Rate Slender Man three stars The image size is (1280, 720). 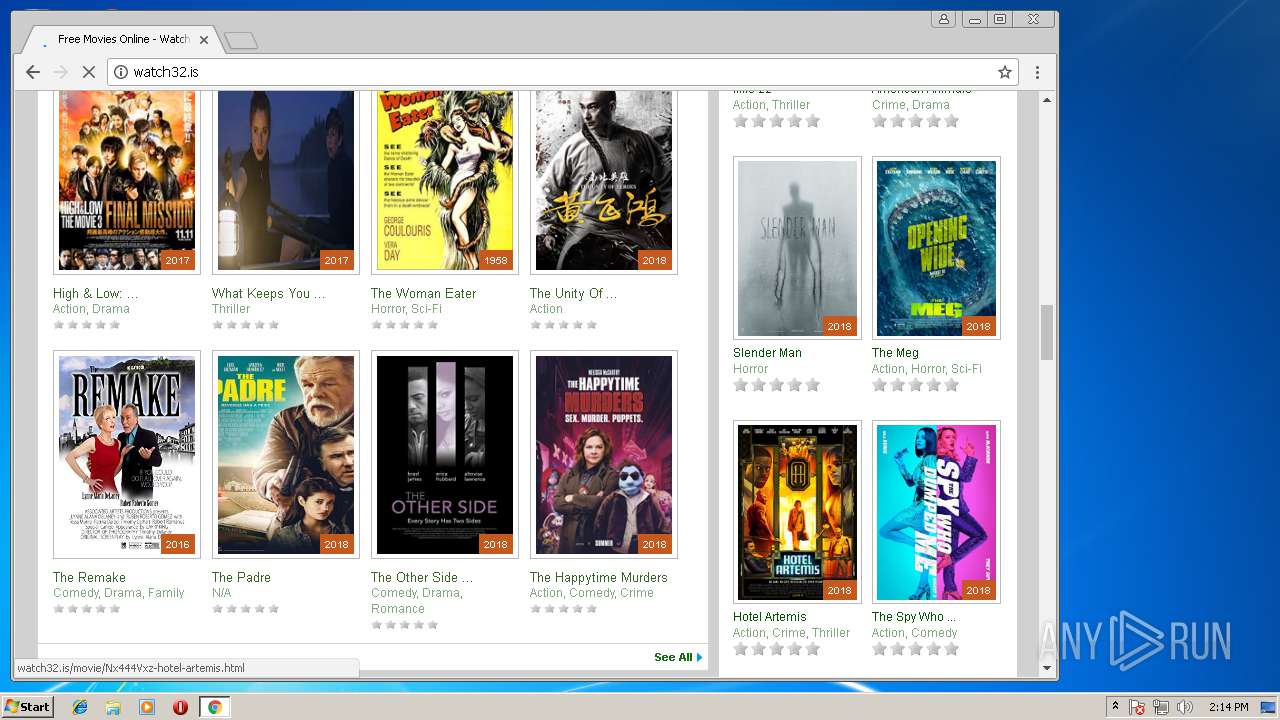[x=776, y=385]
